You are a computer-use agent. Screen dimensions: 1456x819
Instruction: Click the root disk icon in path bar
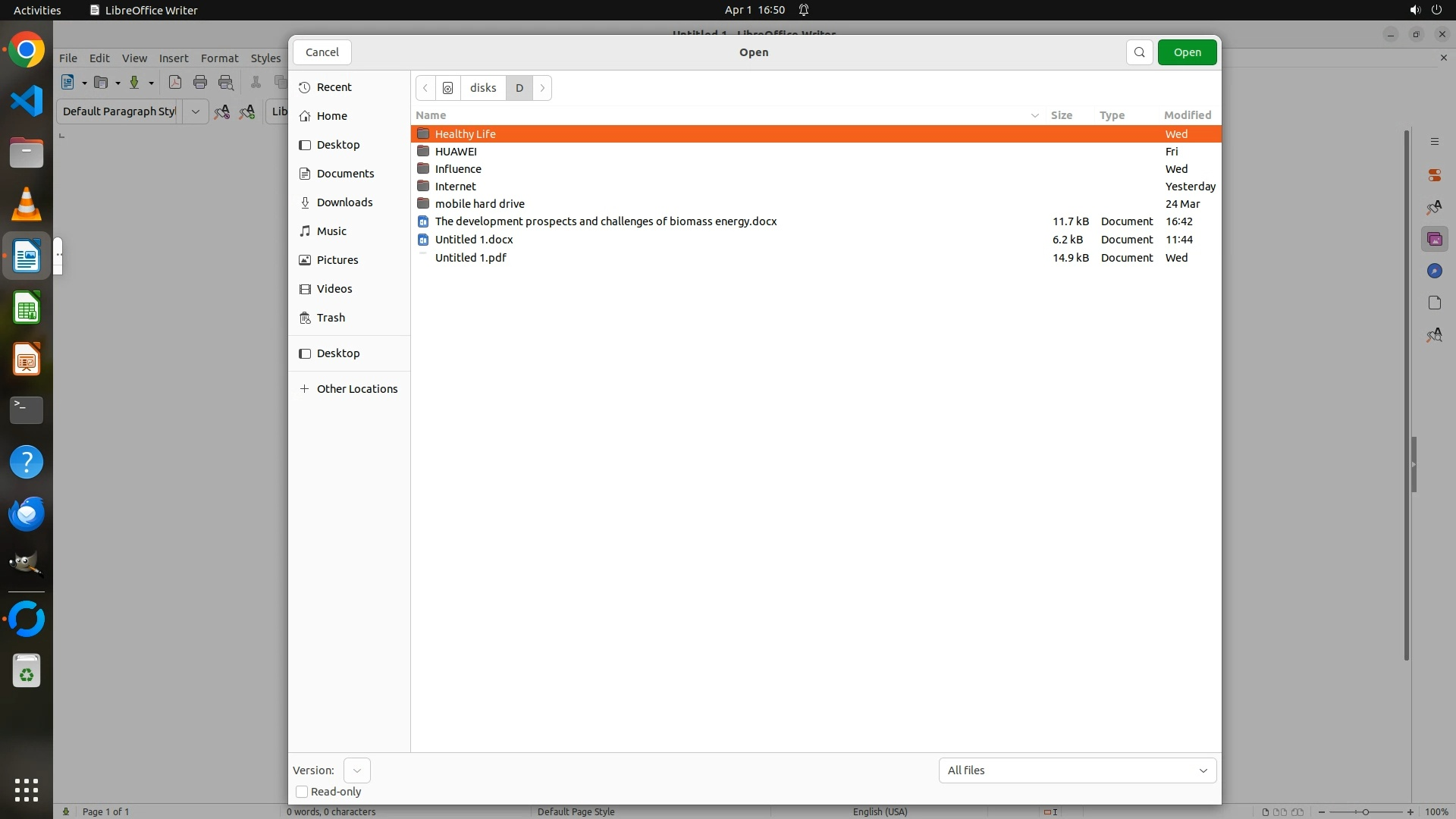448,88
